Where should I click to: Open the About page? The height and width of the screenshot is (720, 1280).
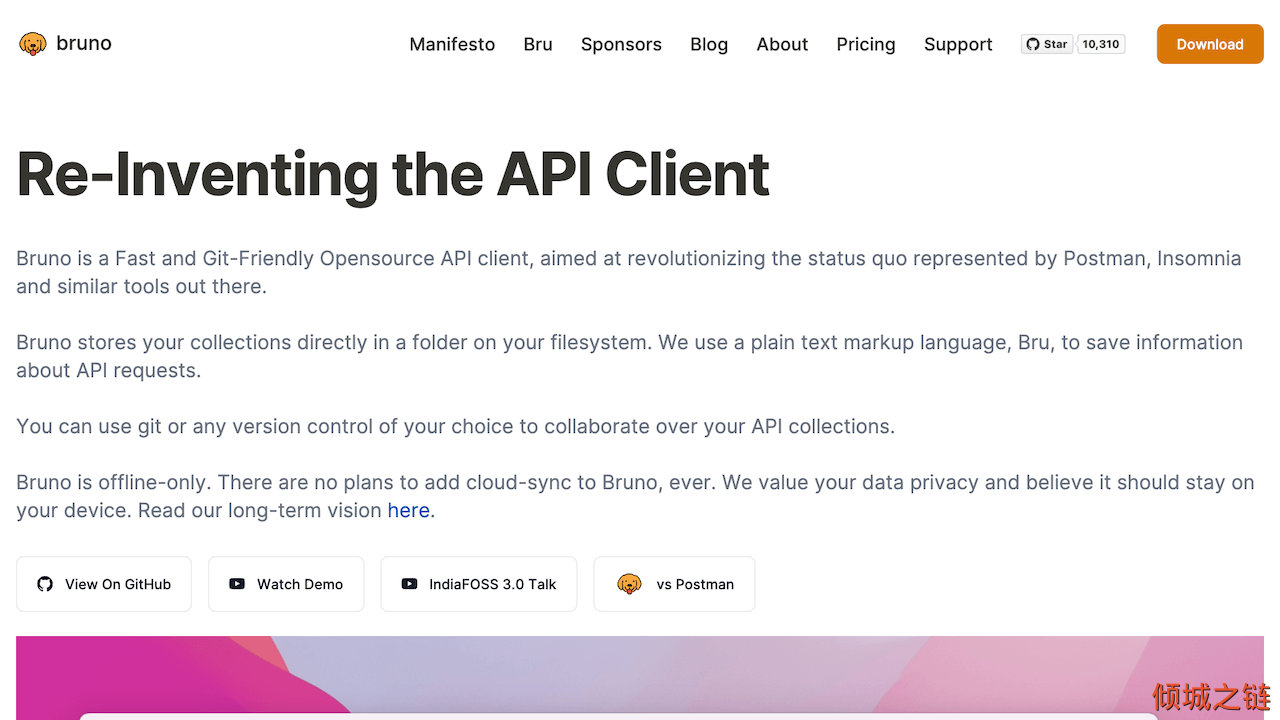tap(782, 44)
